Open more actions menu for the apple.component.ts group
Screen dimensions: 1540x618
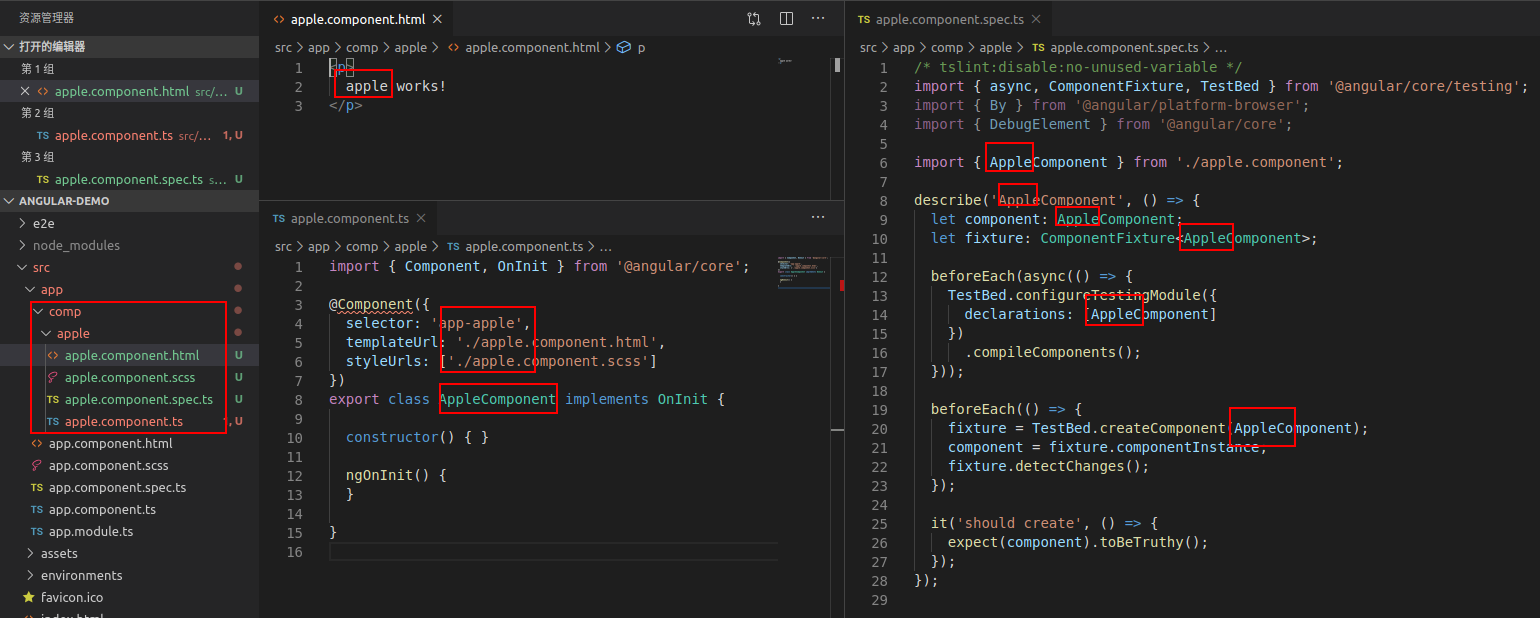818,218
